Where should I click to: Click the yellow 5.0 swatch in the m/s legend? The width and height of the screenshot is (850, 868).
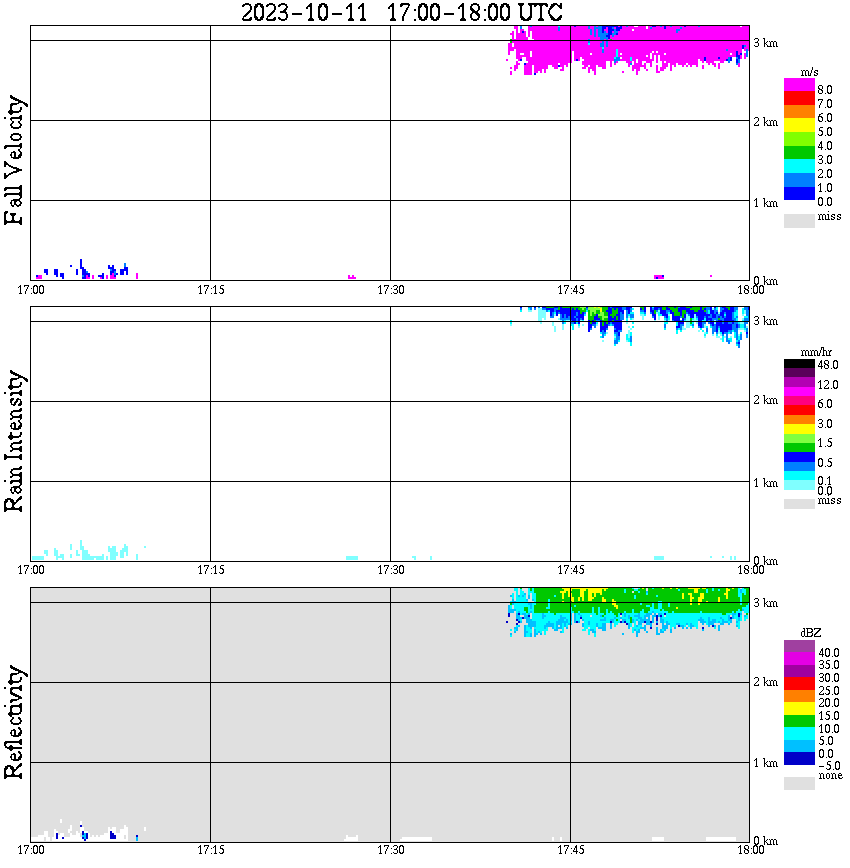point(799,126)
